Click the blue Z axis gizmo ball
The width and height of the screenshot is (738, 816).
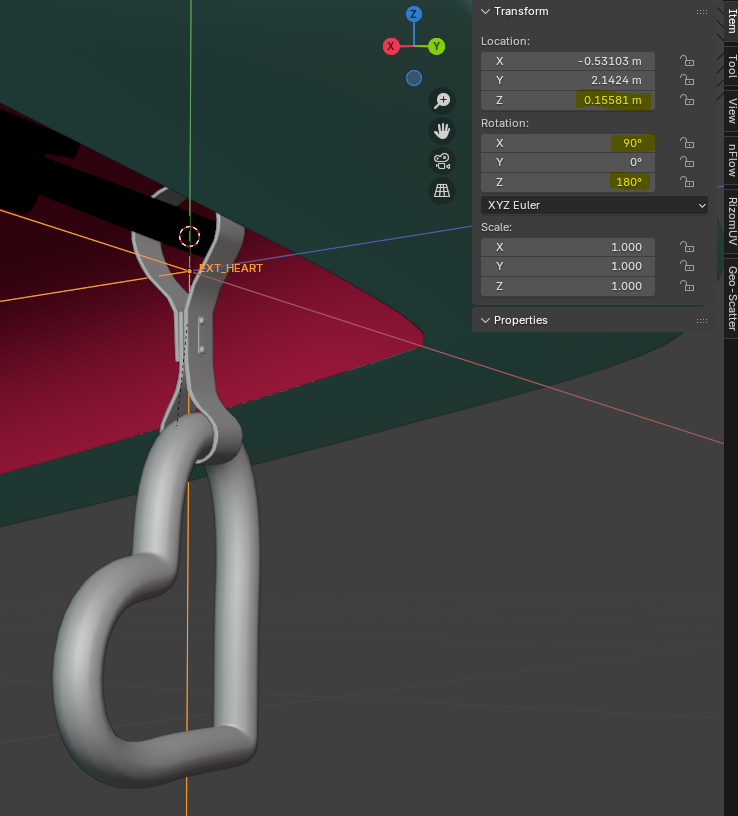coord(413,14)
